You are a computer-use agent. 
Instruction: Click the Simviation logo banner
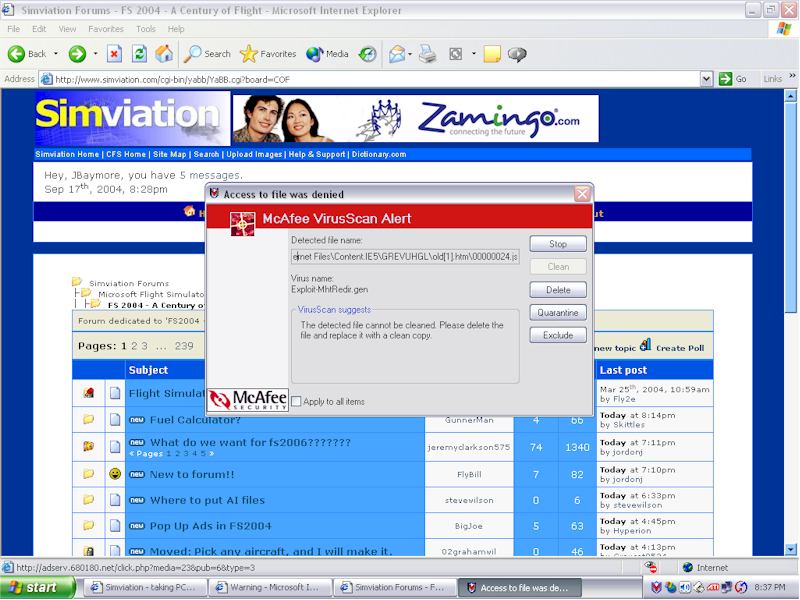pyautogui.click(x=132, y=118)
